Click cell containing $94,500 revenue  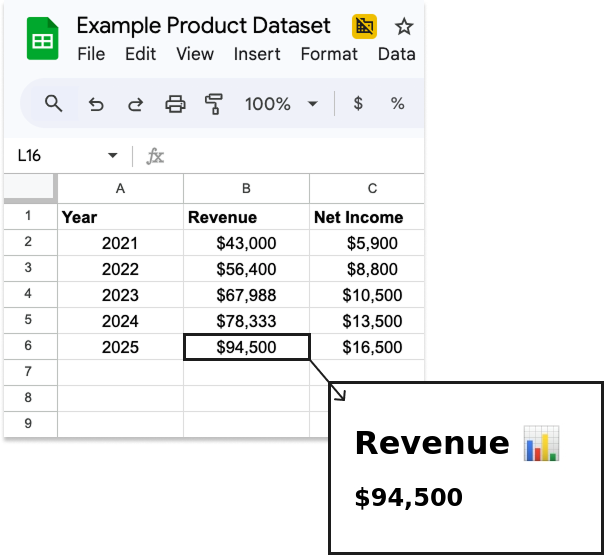pyautogui.click(x=246, y=347)
